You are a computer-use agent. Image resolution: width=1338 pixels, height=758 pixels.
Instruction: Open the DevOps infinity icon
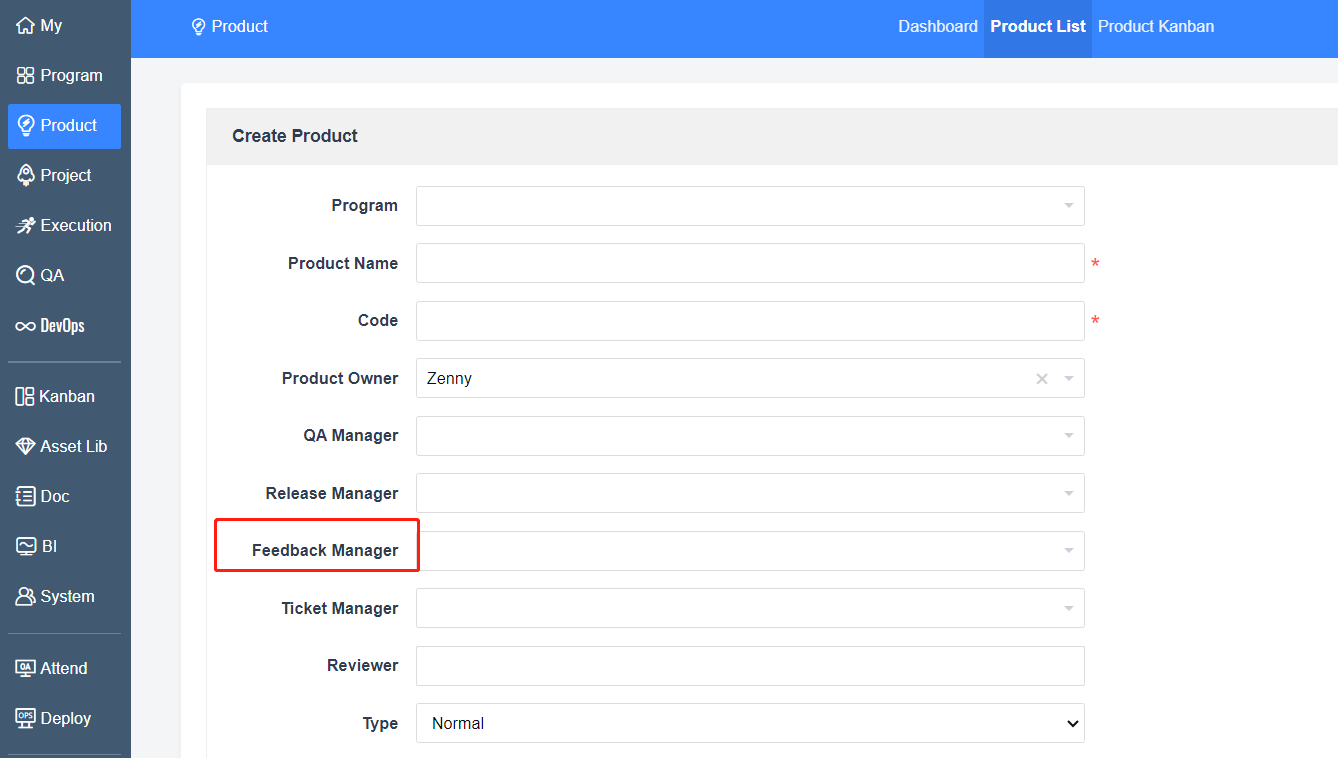tap(26, 327)
